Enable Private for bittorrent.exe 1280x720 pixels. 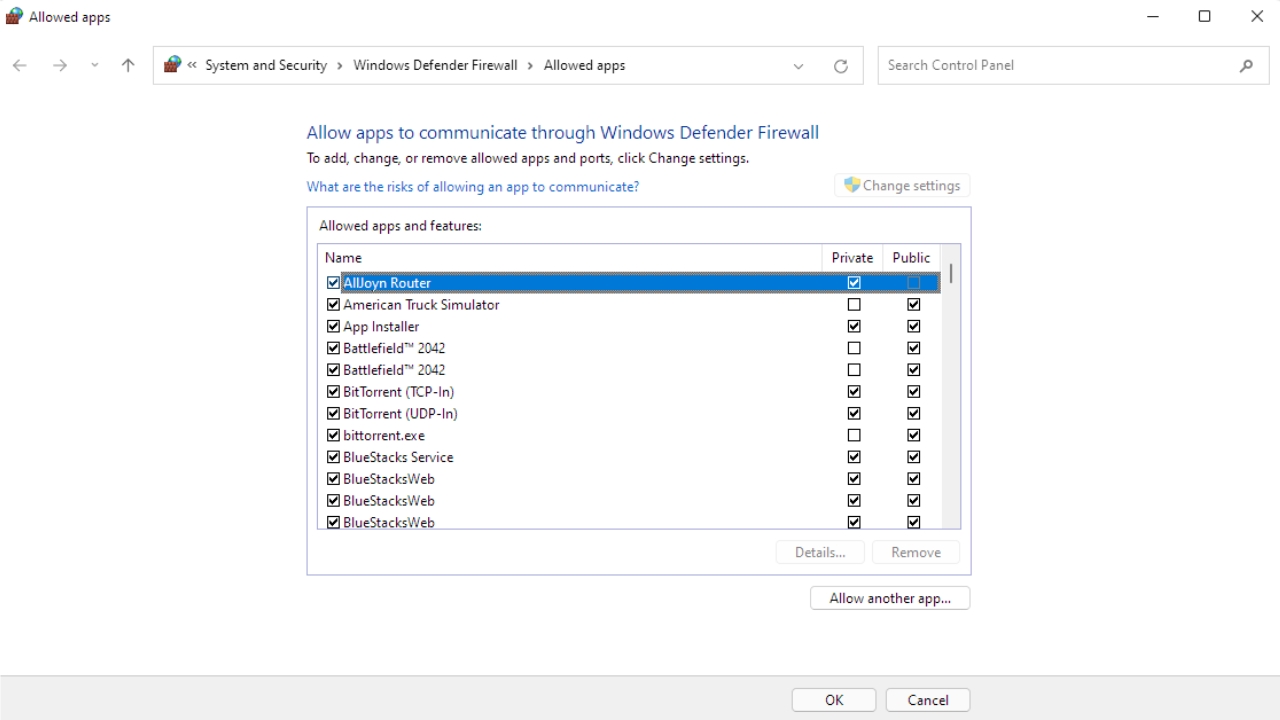coord(854,436)
